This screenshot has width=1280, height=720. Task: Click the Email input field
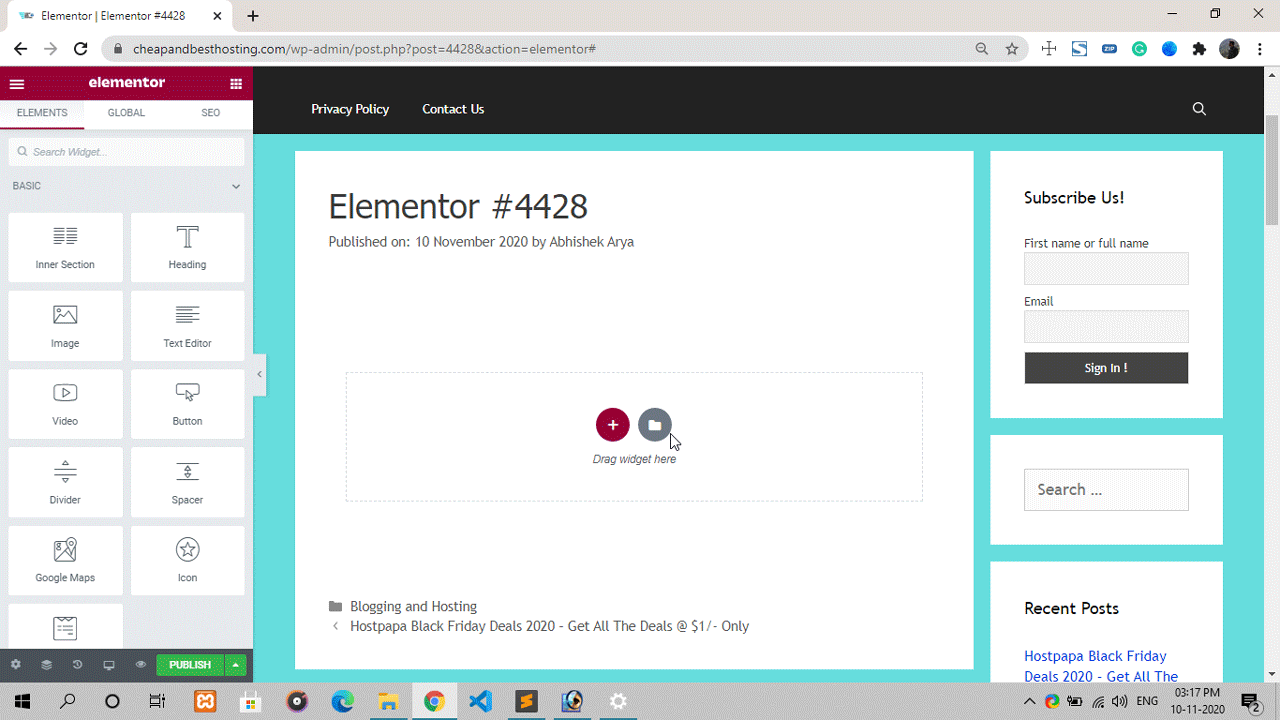click(x=1106, y=326)
